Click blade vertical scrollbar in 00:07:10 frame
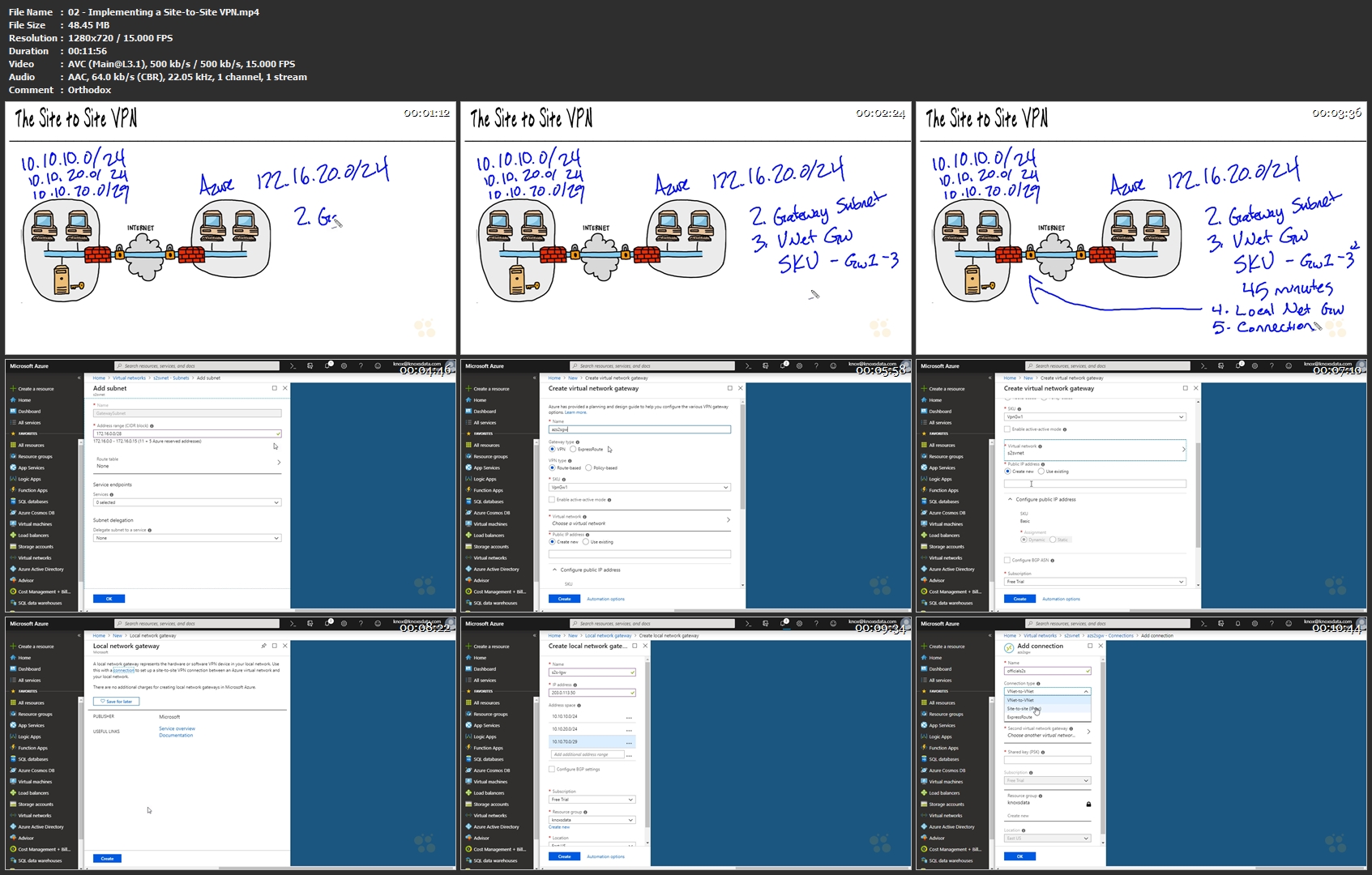 pos(1196,494)
